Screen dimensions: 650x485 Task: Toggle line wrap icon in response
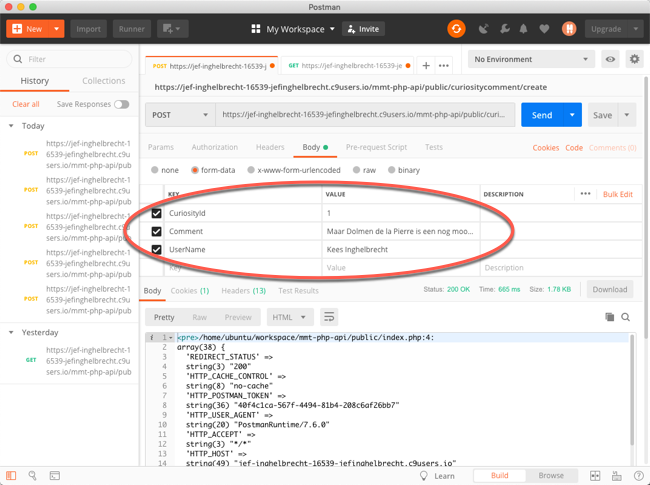(329, 317)
